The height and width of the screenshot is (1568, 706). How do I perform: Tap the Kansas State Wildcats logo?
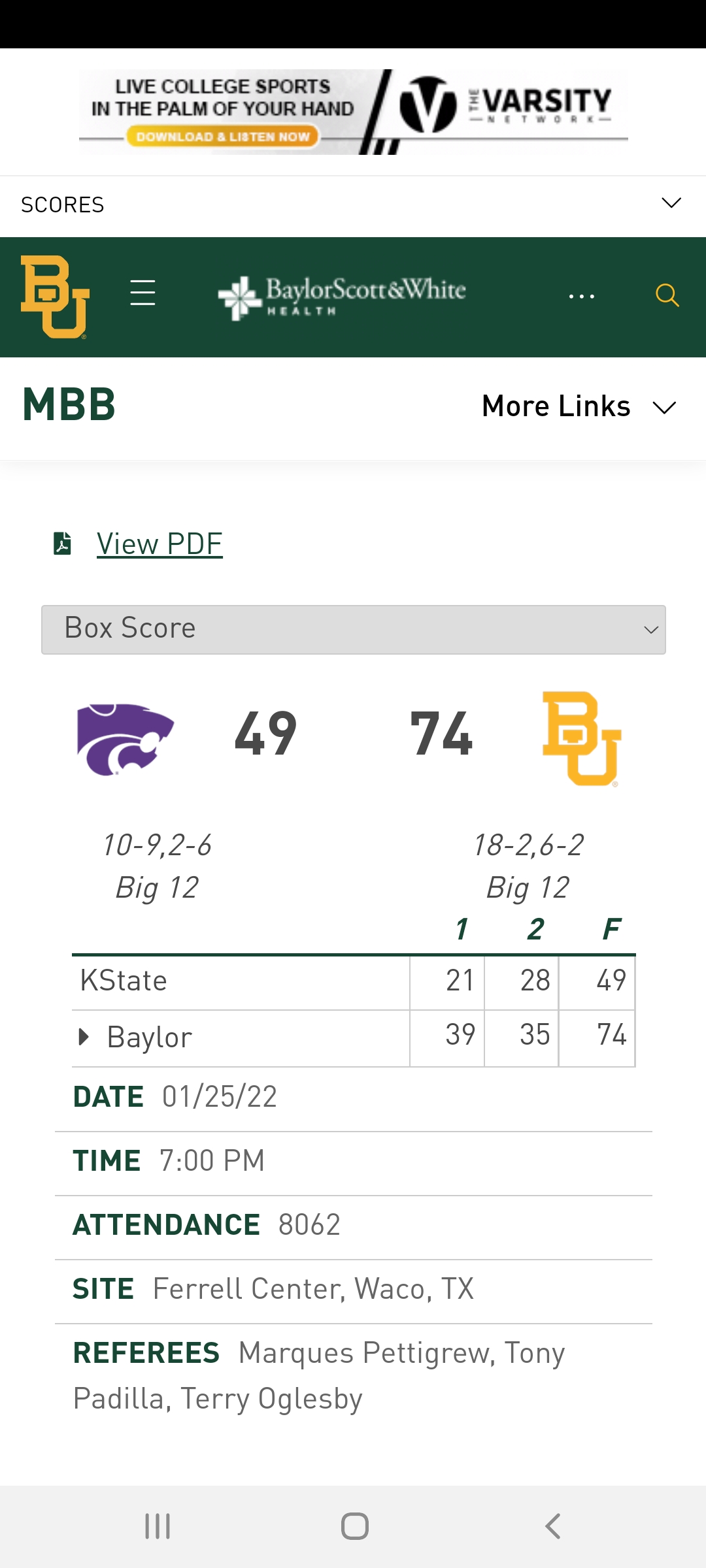point(125,739)
